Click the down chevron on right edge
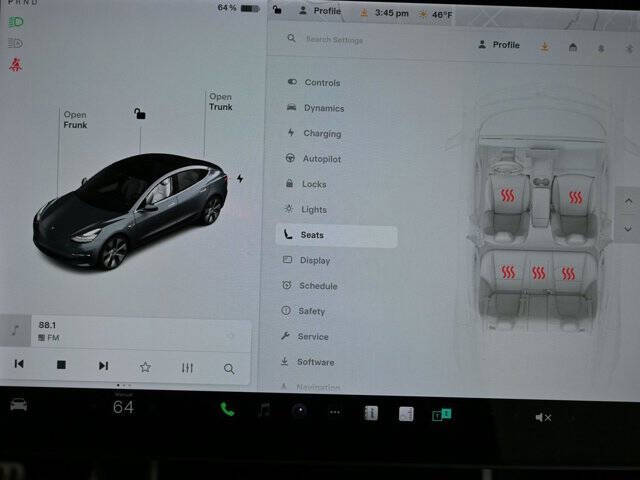 tap(628, 229)
